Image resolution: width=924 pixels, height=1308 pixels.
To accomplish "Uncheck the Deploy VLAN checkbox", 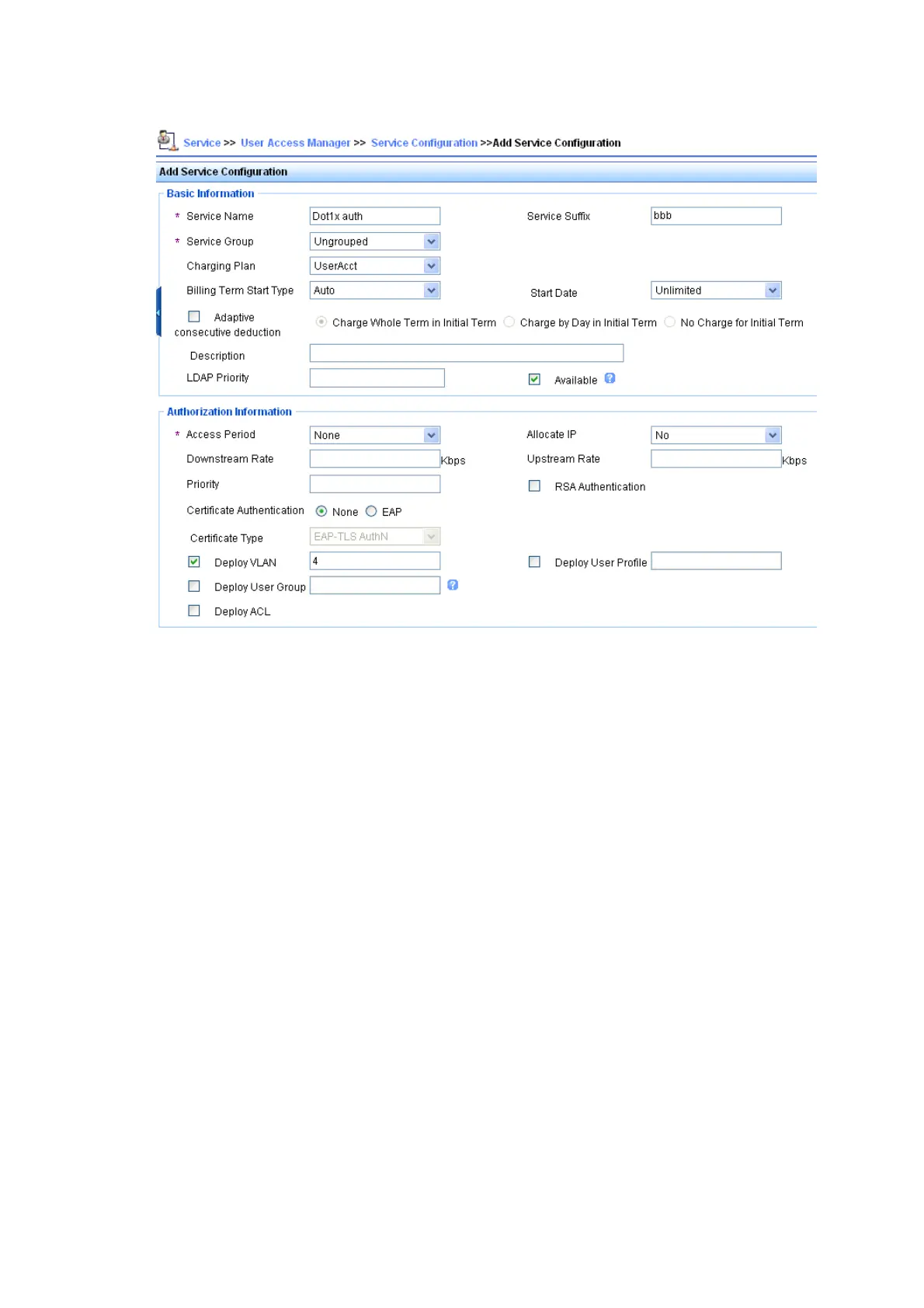I will point(194,562).
